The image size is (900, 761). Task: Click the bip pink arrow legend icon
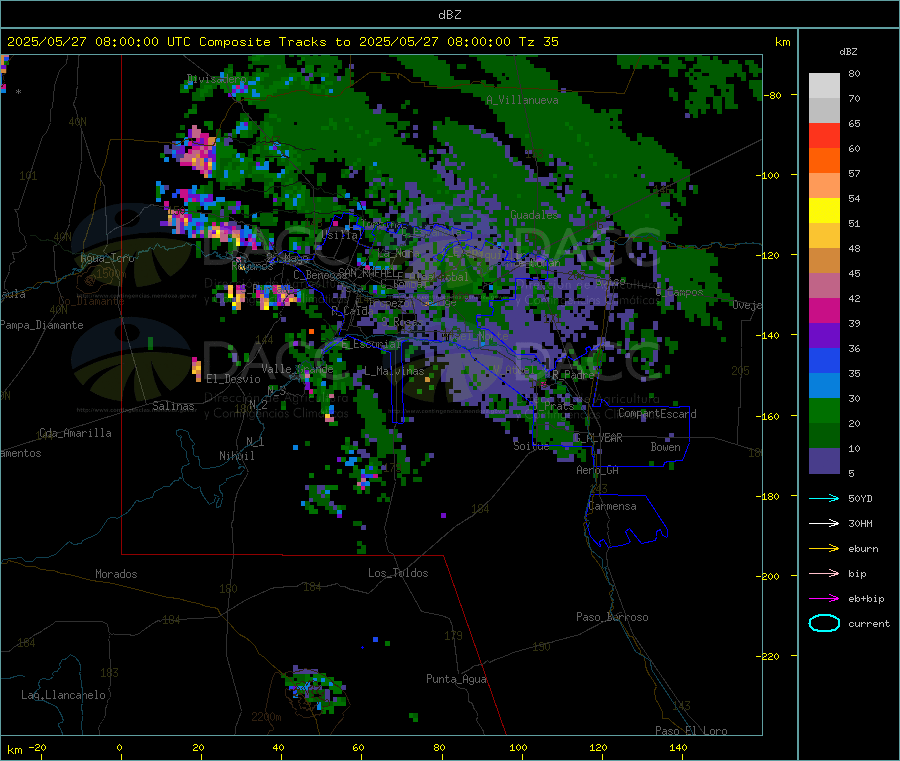[x=824, y=573]
